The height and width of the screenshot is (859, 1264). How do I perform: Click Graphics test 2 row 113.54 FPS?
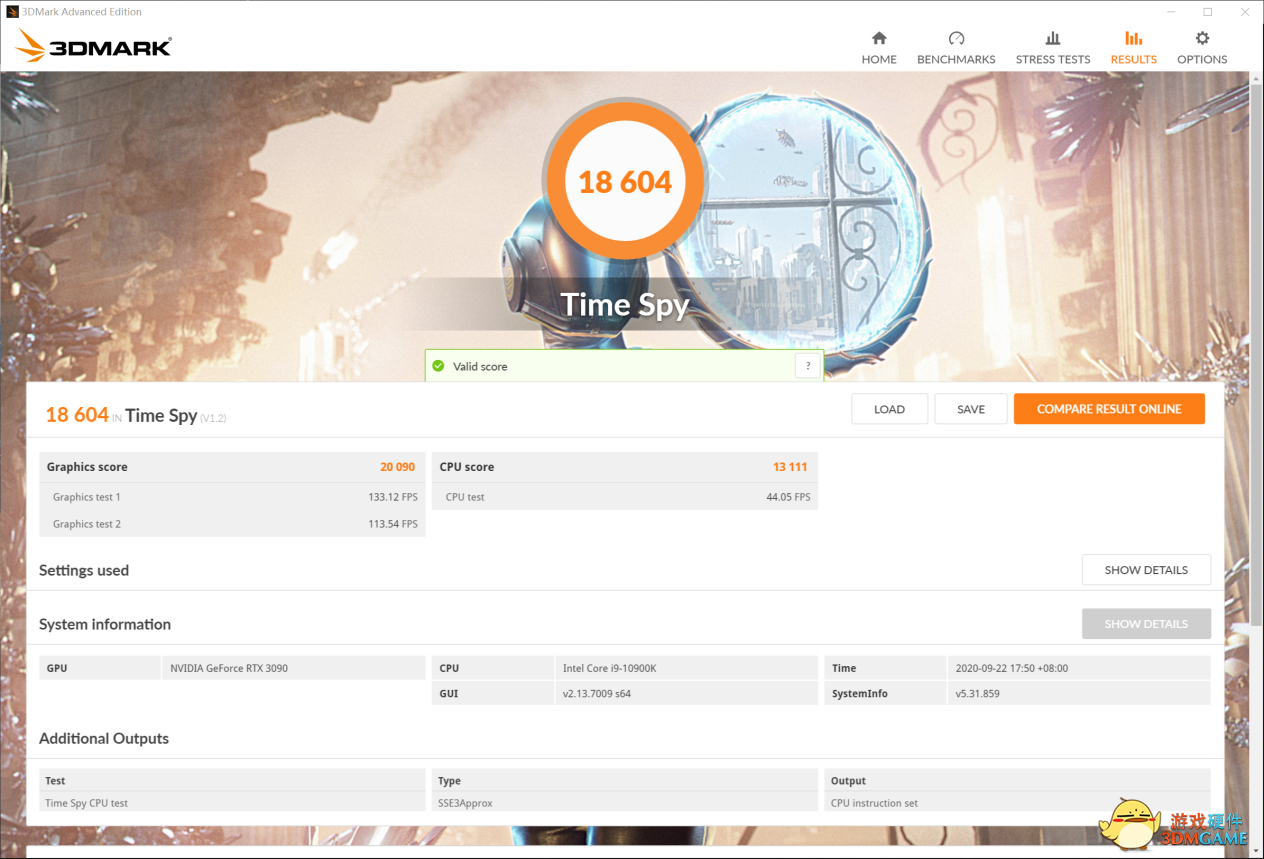coord(232,524)
